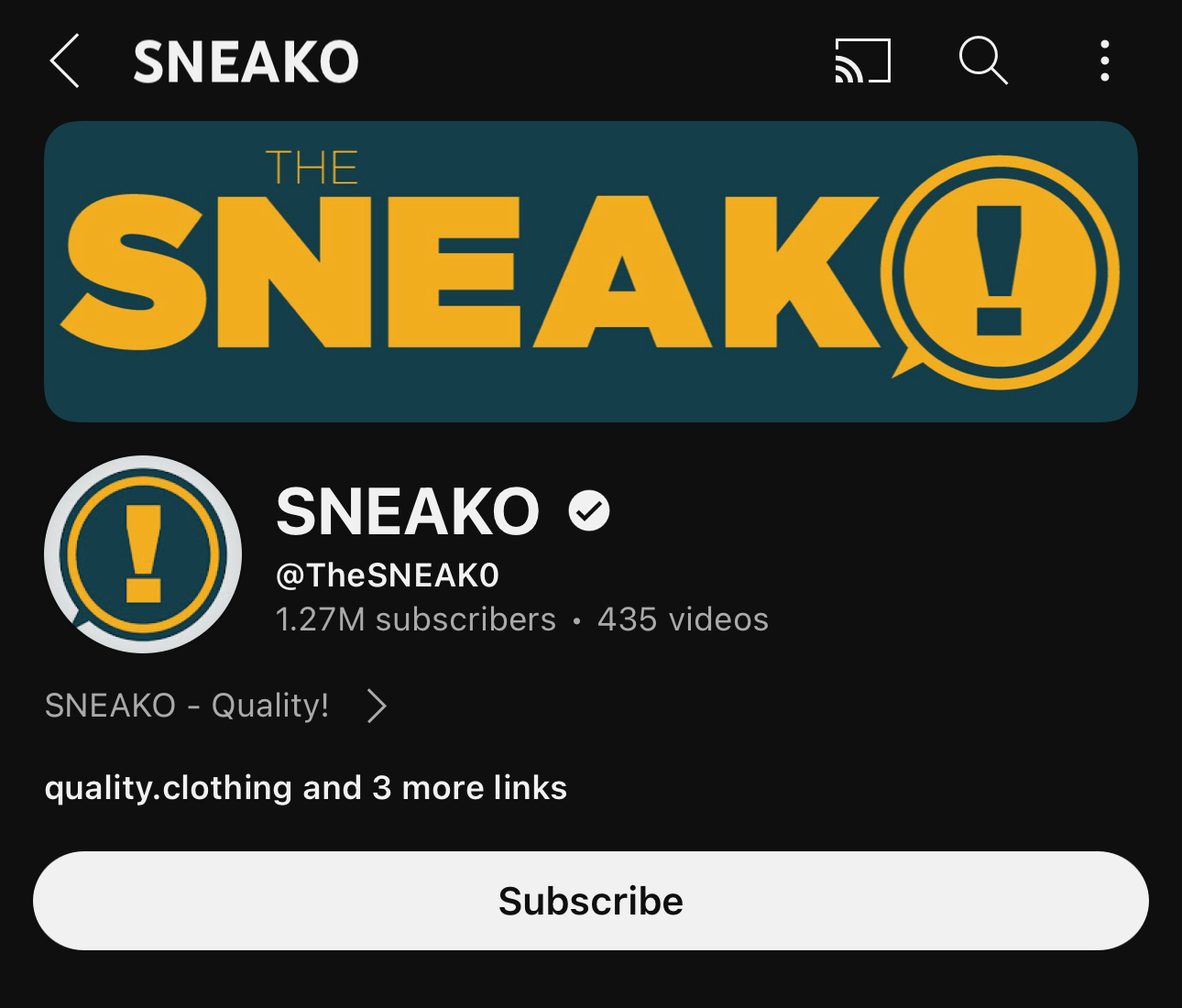Click the 1.27M subscribers count
The width and height of the screenshot is (1182, 1008).
pyautogui.click(x=416, y=619)
